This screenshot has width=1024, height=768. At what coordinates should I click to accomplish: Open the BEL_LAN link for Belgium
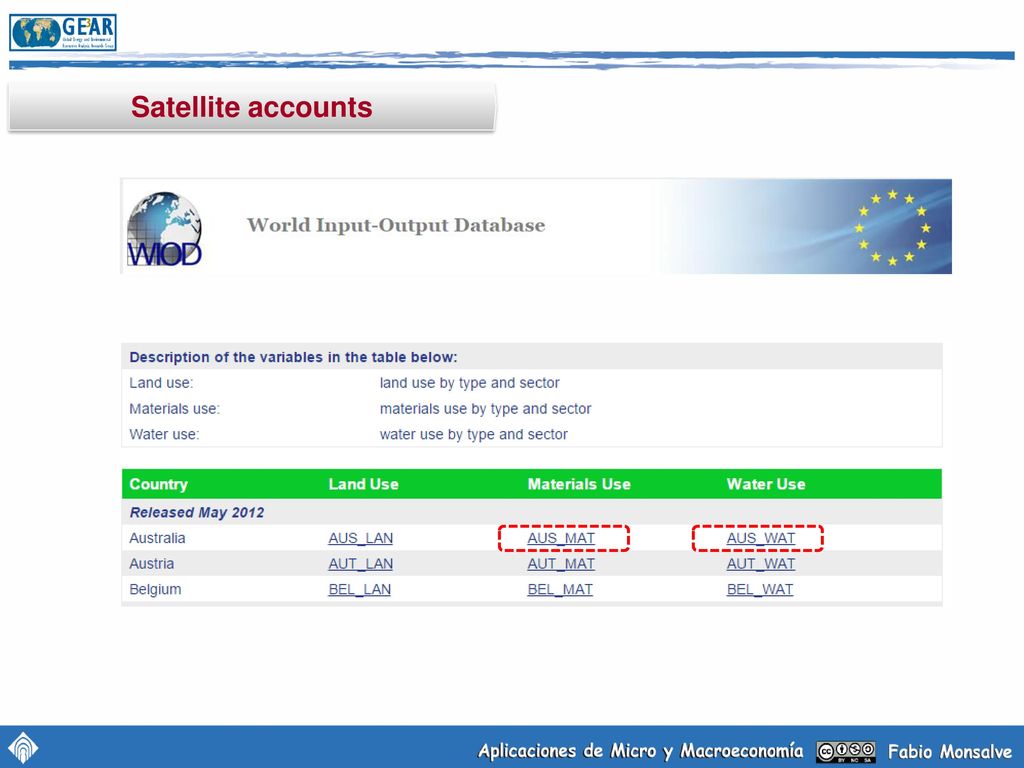pos(359,589)
